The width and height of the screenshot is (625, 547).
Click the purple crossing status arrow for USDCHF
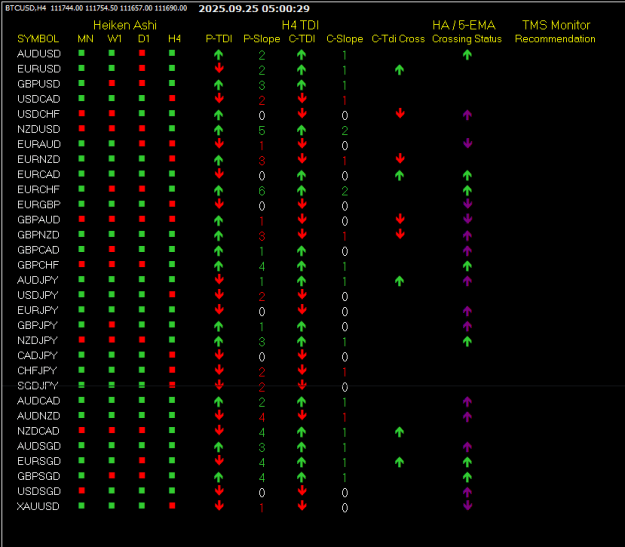click(x=467, y=115)
